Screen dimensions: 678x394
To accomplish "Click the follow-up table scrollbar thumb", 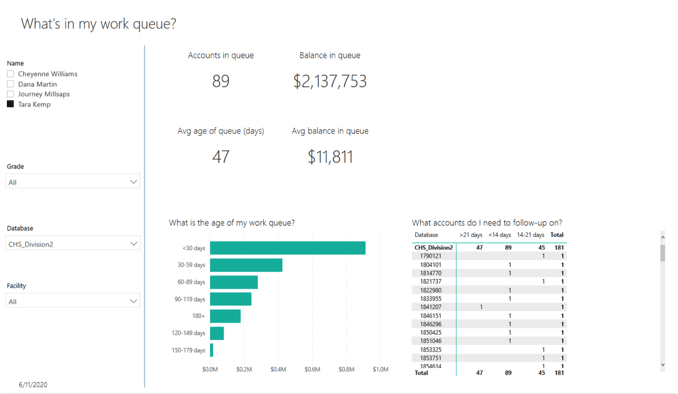I will coord(662,253).
